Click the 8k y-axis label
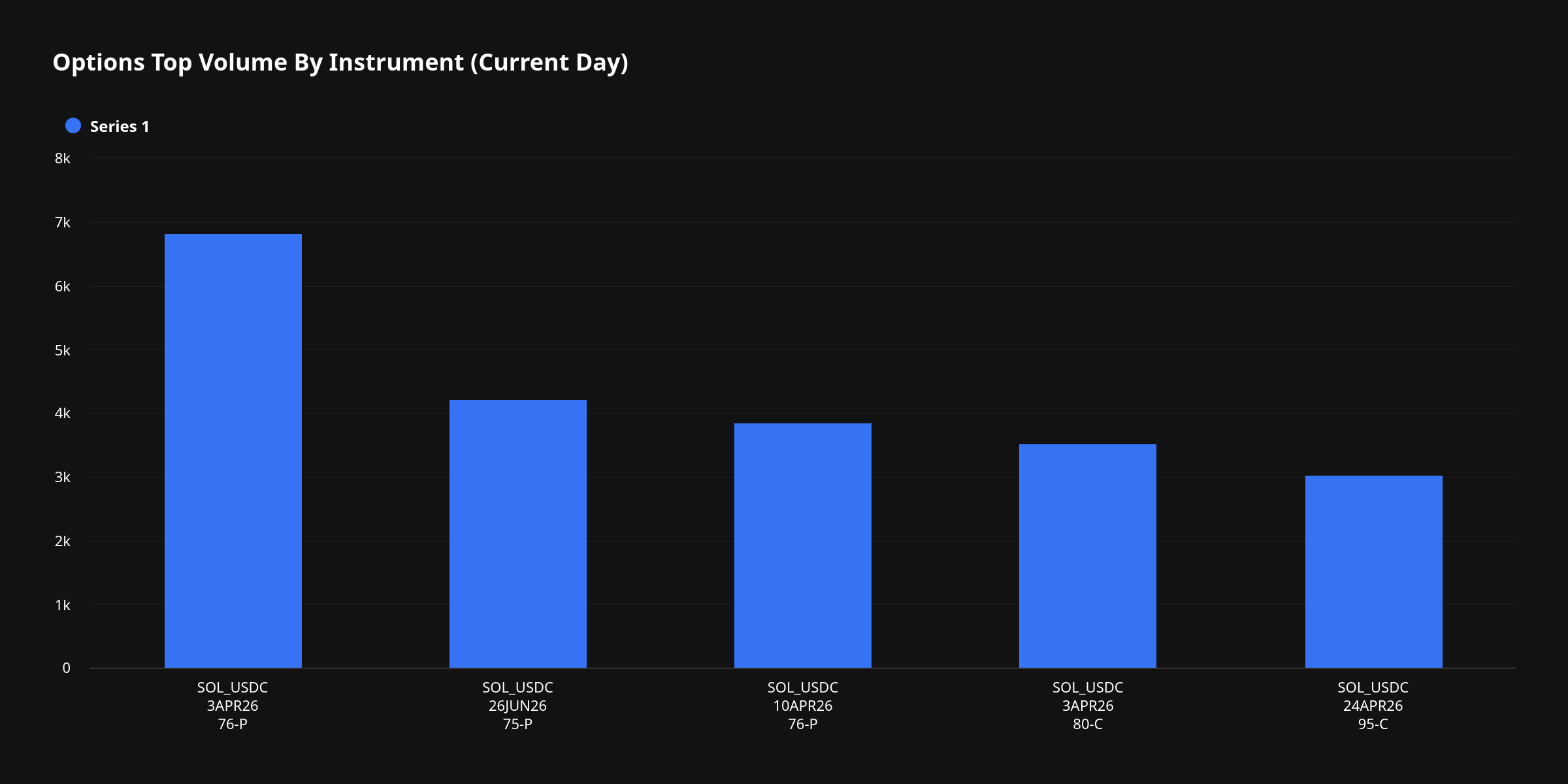Screen dimensions: 1568x784 tap(63, 158)
